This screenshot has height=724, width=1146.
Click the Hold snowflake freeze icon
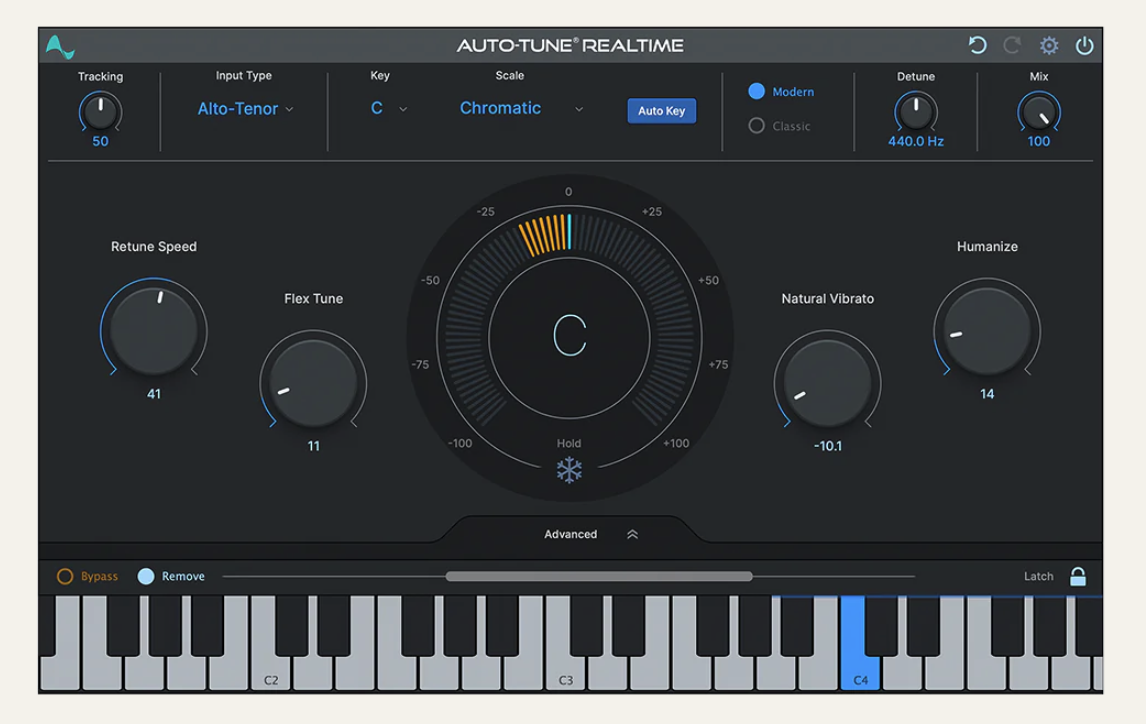569,470
